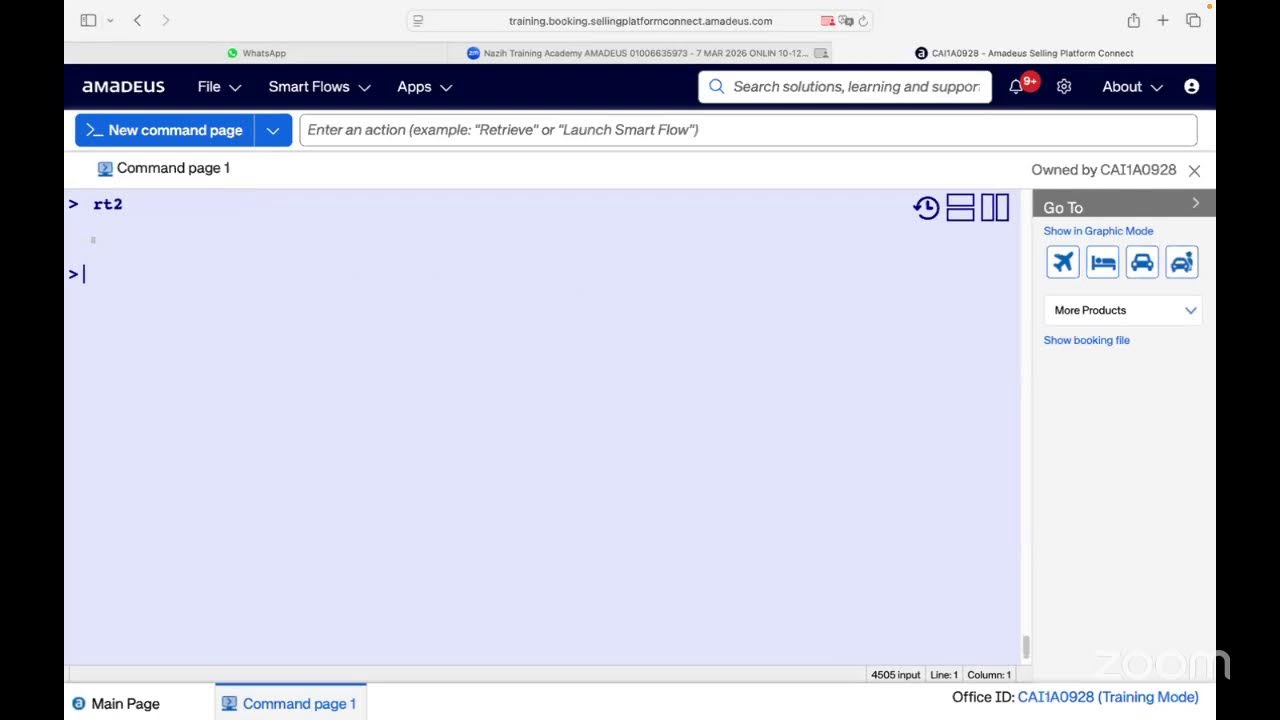Click the Amadeus logo
1280x720 pixels.
pyautogui.click(x=124, y=87)
